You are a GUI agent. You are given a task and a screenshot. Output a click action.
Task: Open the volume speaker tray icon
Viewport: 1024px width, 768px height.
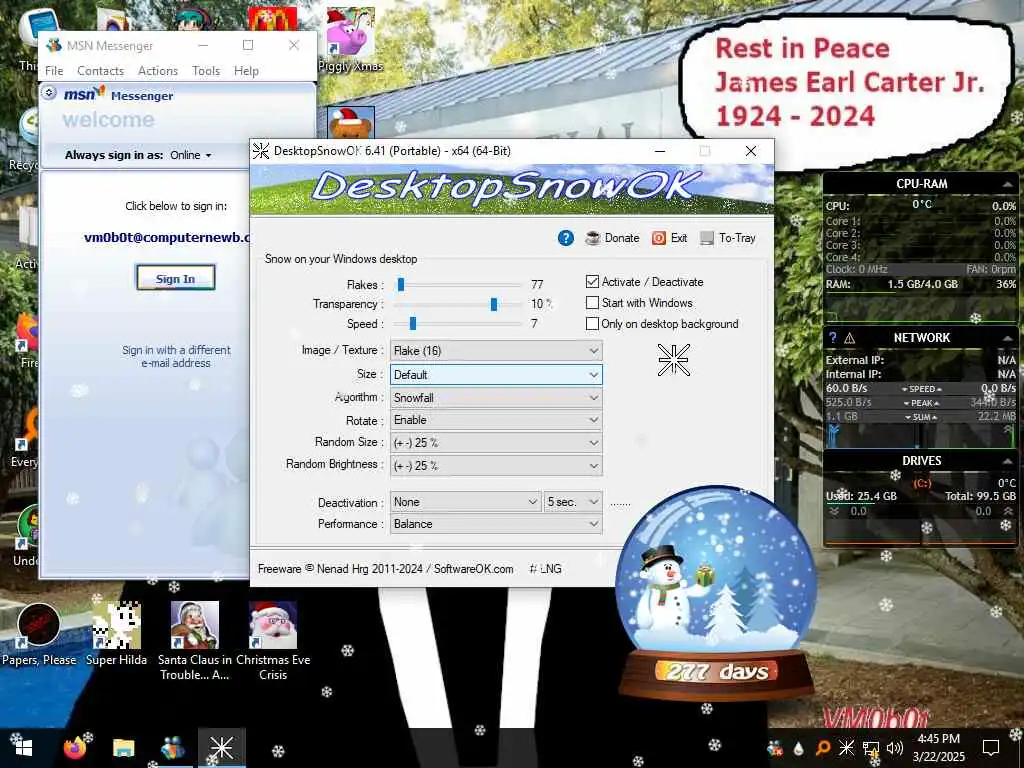[895, 748]
